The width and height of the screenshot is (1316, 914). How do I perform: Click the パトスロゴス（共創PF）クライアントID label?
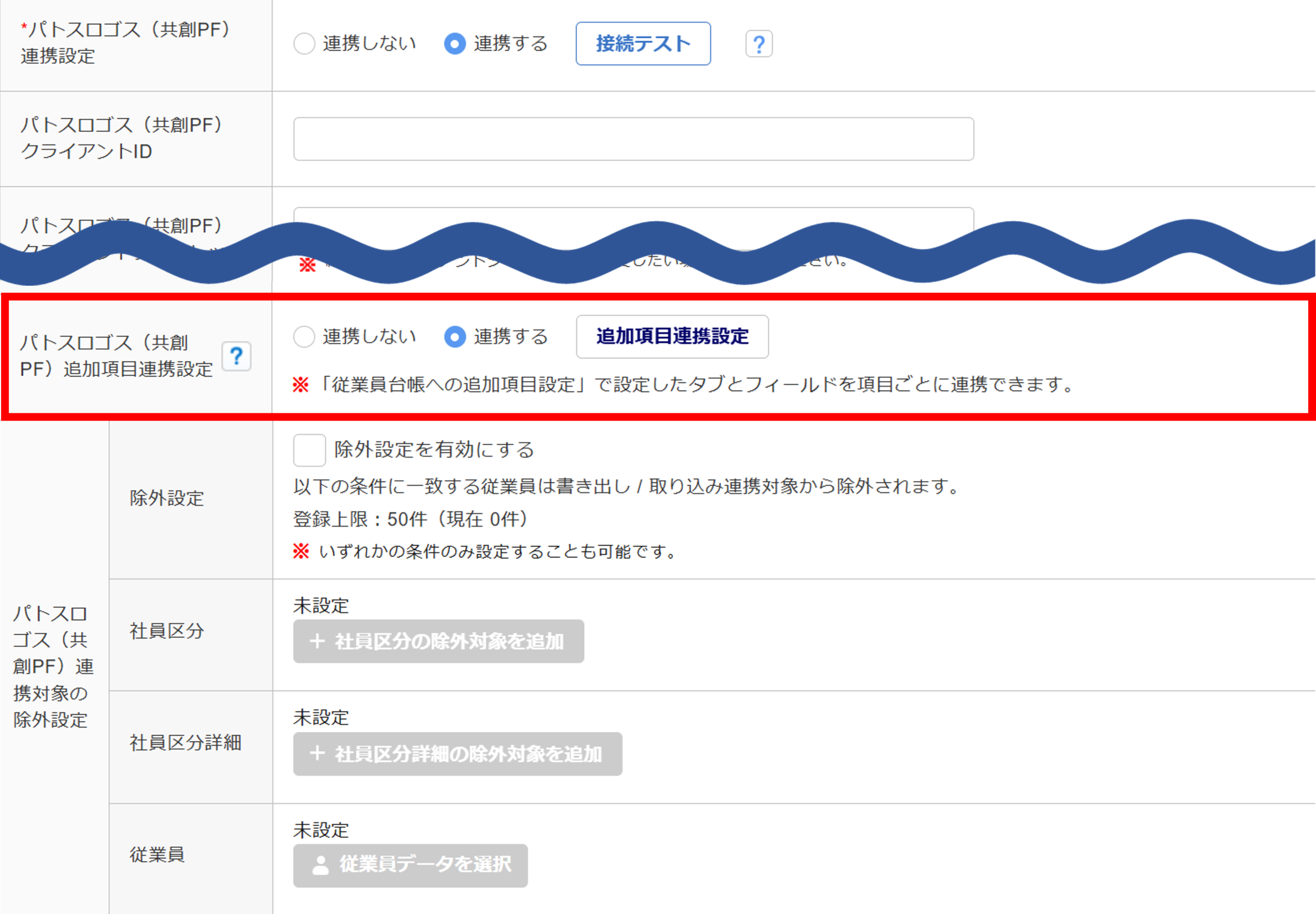coord(121,138)
